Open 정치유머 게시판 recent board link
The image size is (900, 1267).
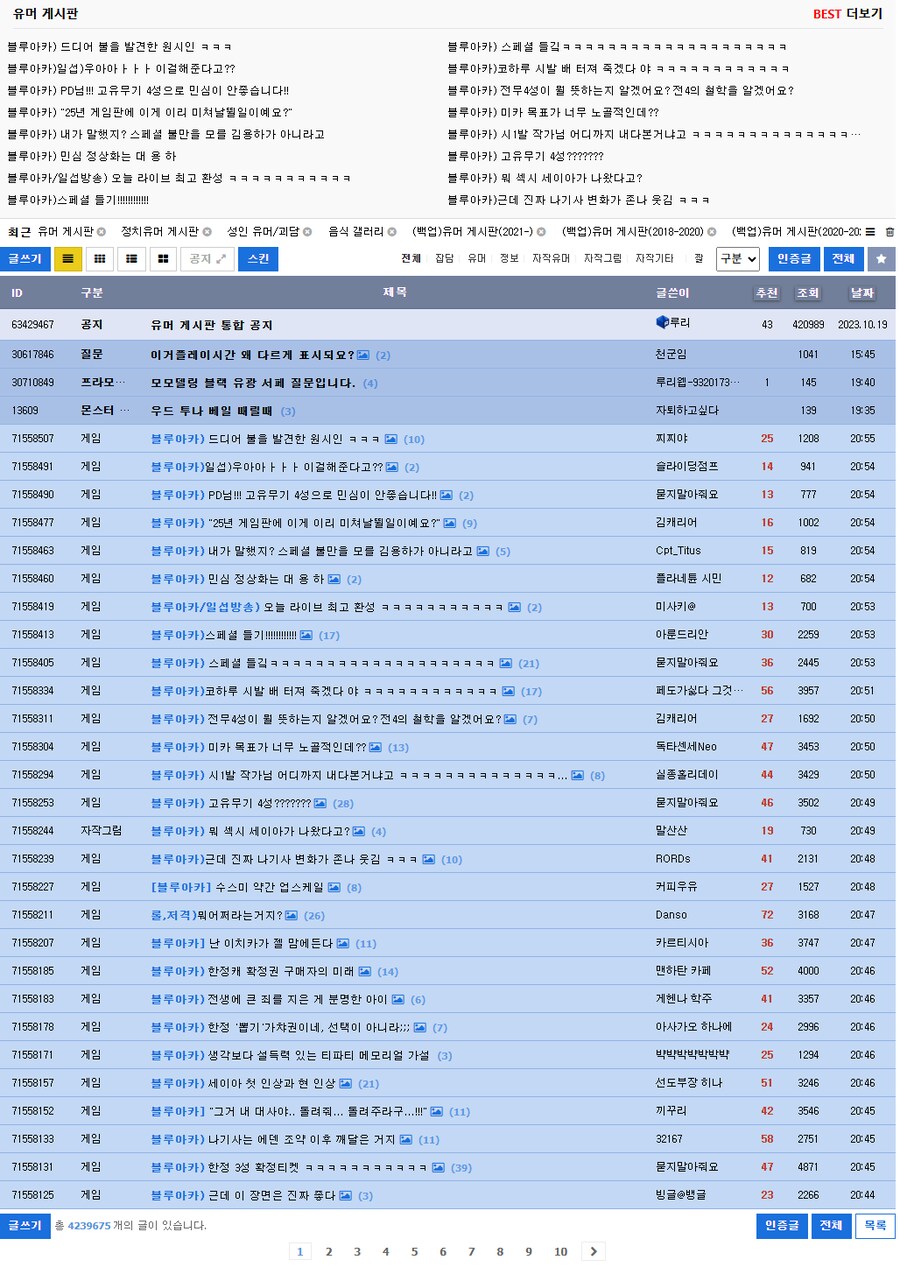tap(159, 232)
